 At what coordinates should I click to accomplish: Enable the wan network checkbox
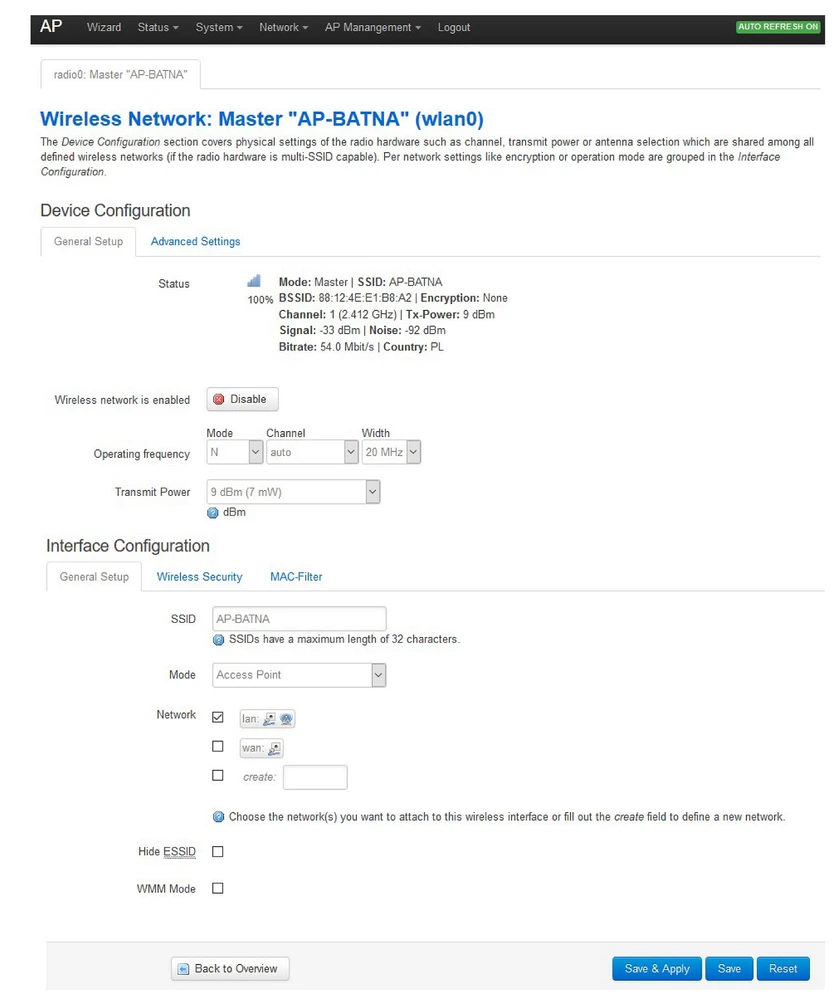click(x=218, y=746)
